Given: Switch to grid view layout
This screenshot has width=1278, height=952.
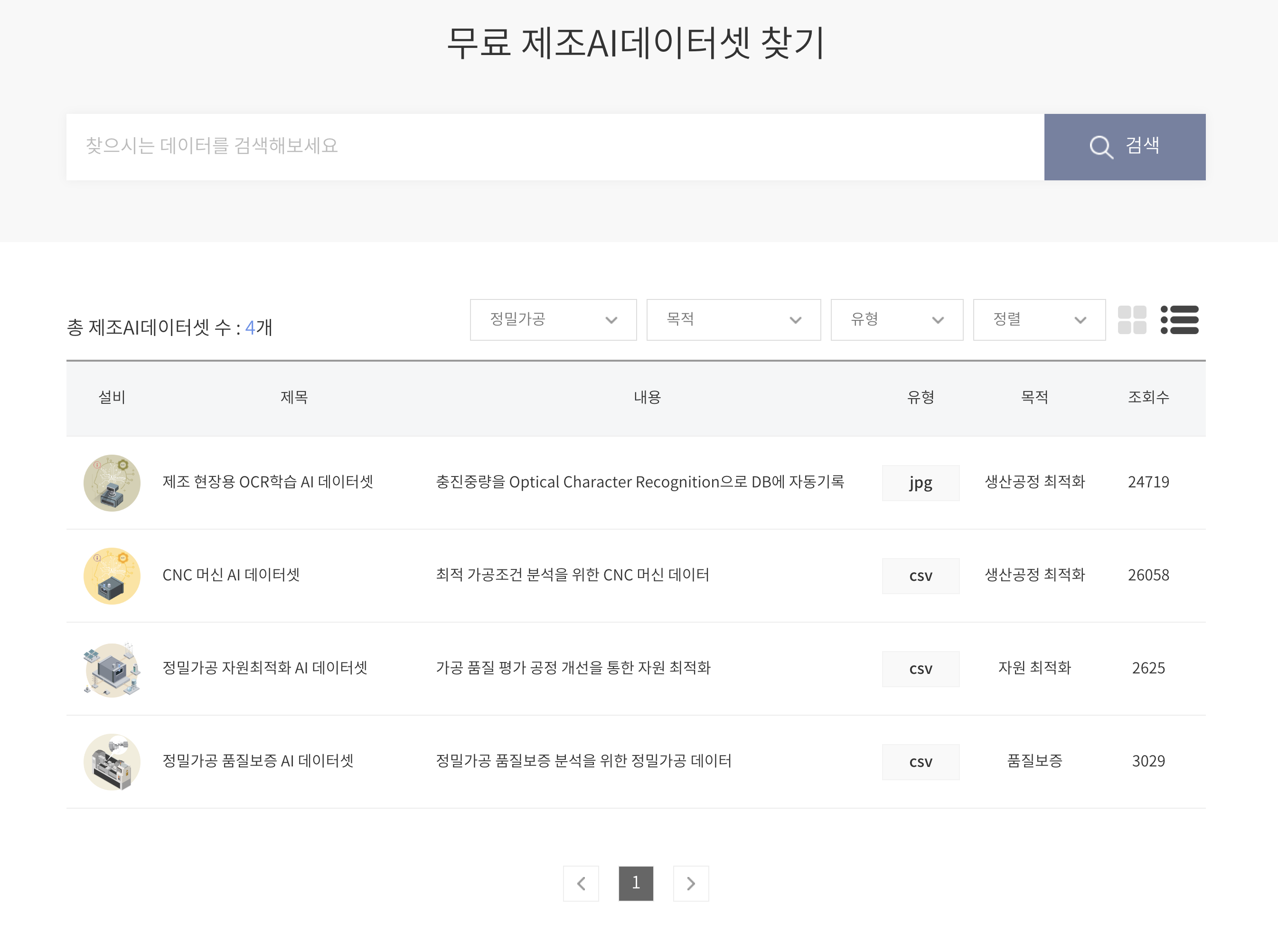Looking at the screenshot, I should [x=1133, y=320].
